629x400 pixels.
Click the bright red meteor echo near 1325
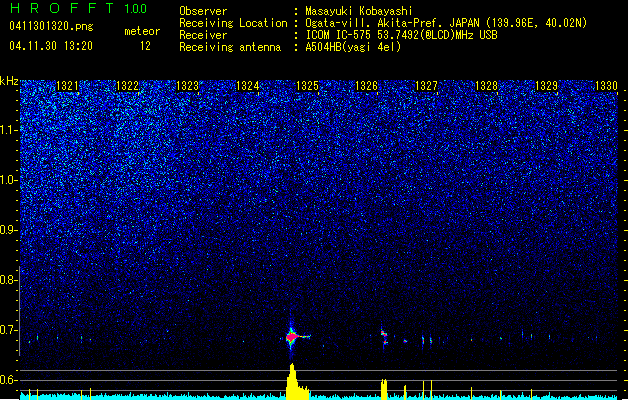point(292,337)
